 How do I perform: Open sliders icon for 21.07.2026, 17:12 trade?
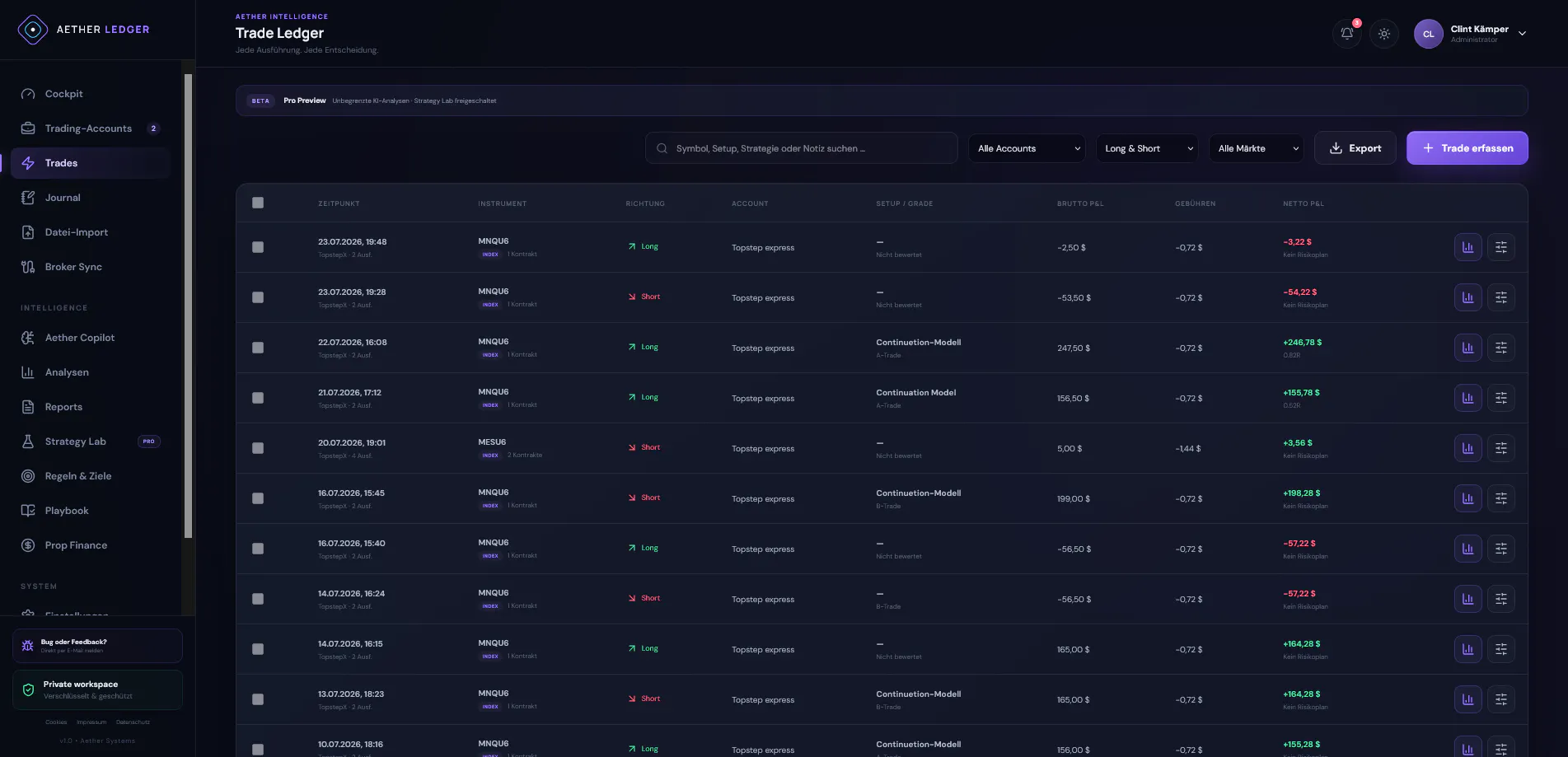point(1501,398)
